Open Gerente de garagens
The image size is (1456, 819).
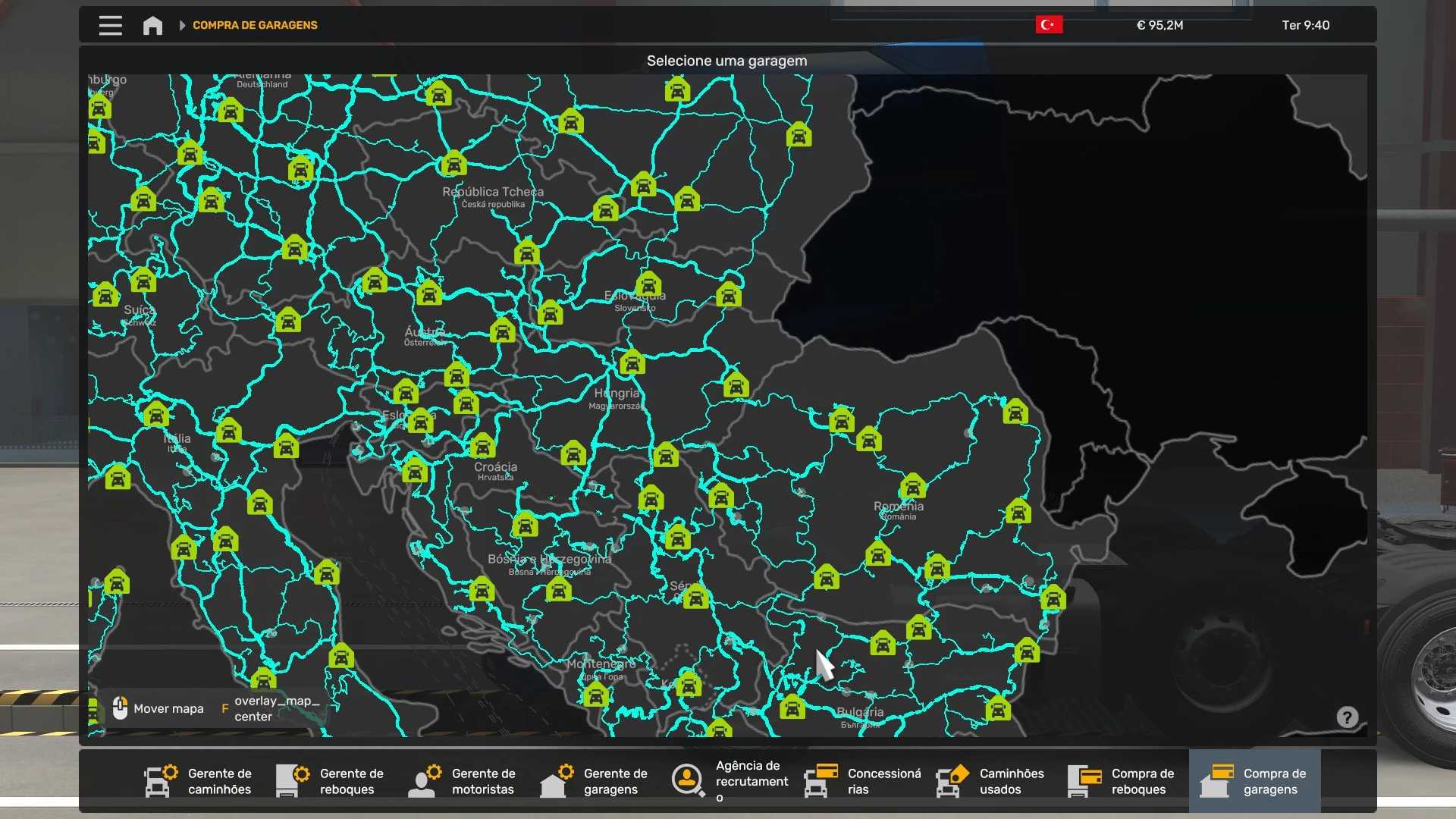pos(595,781)
